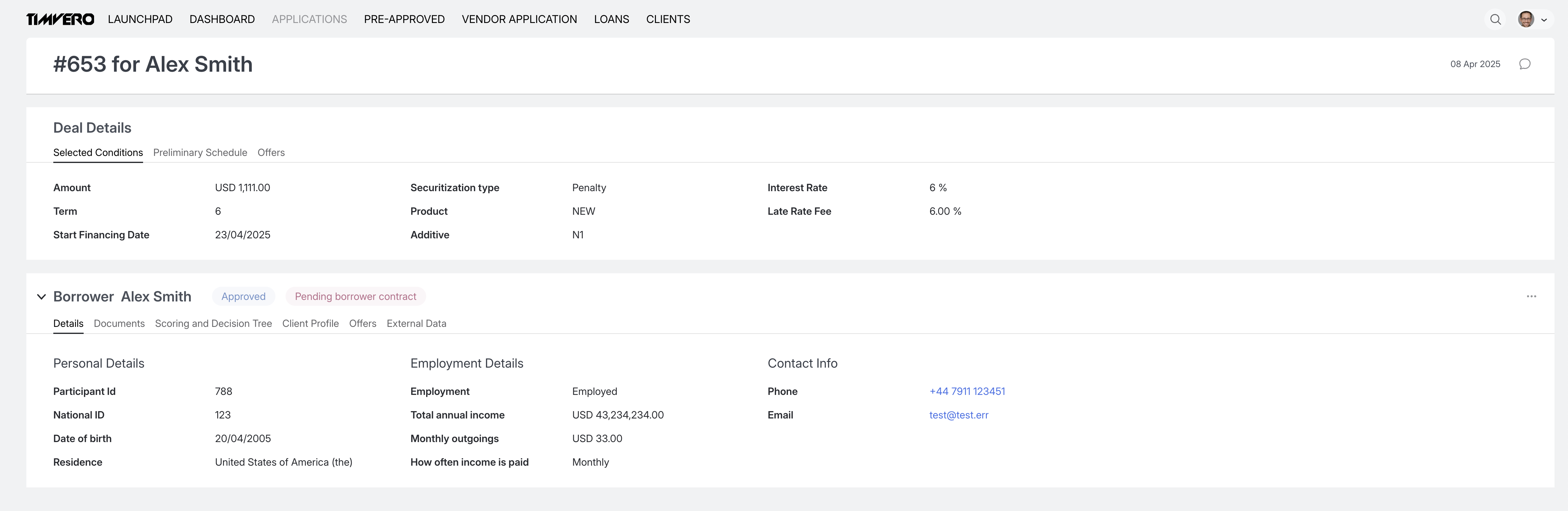1568x511 pixels.
Task: Click the phone number +44 7911 123451
Action: (967, 391)
